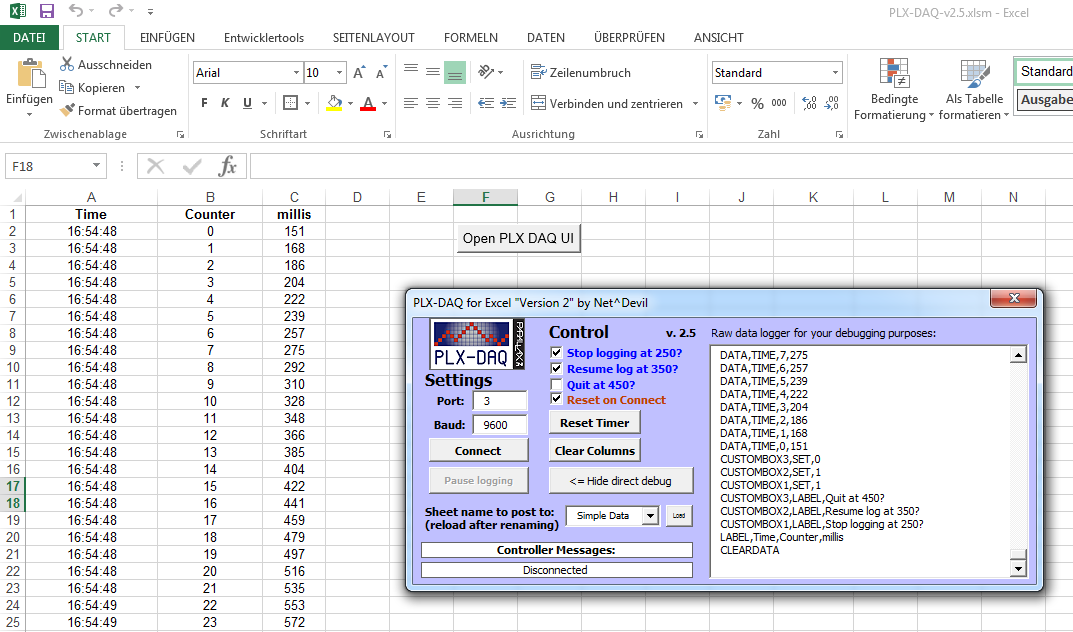Click the Connect button in PLX-DAQ
The image size is (1073, 632).
click(x=478, y=451)
